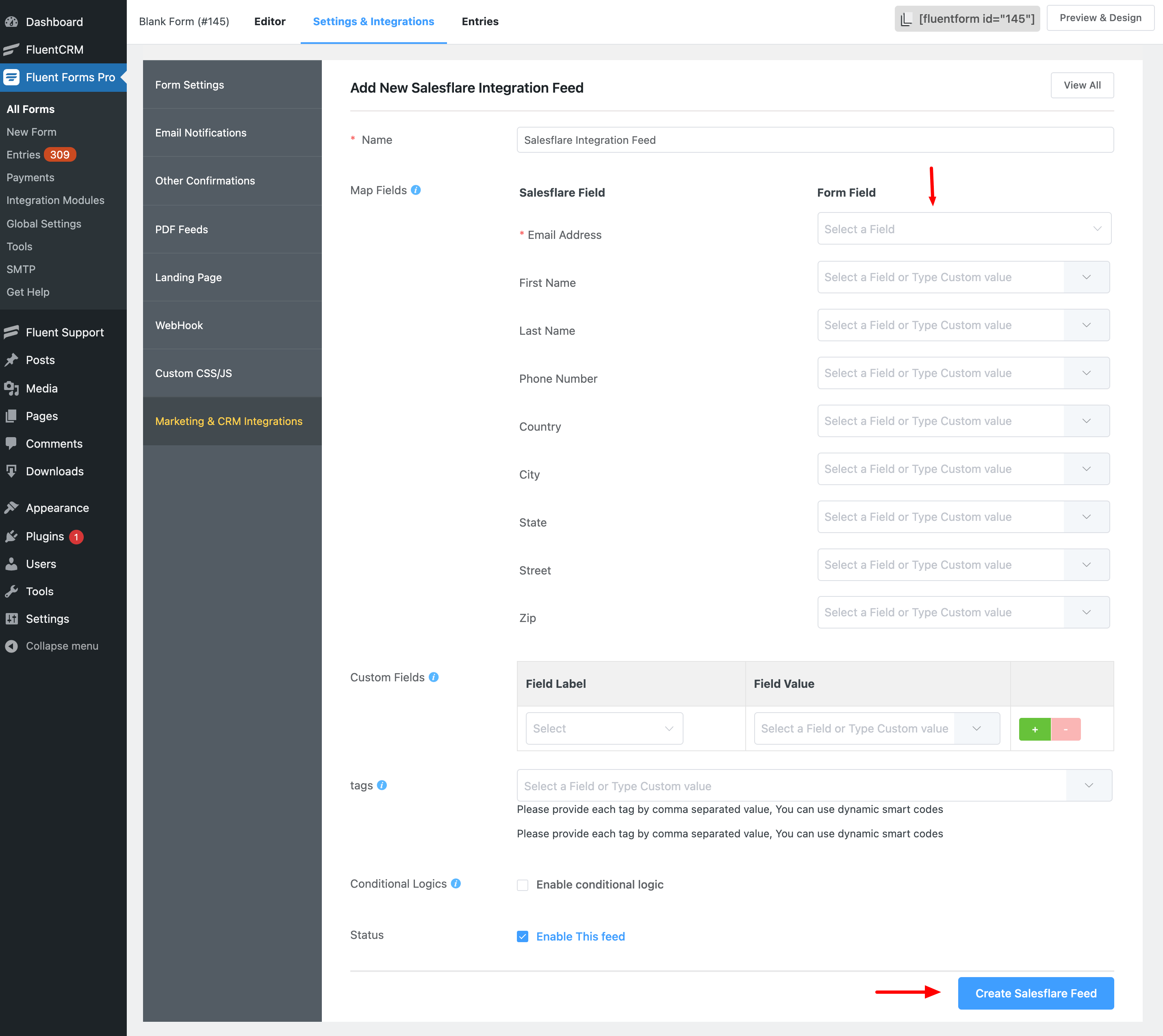The height and width of the screenshot is (1036, 1163).
Task: Open the Phone Number field dropdown arrow
Action: [1086, 373]
